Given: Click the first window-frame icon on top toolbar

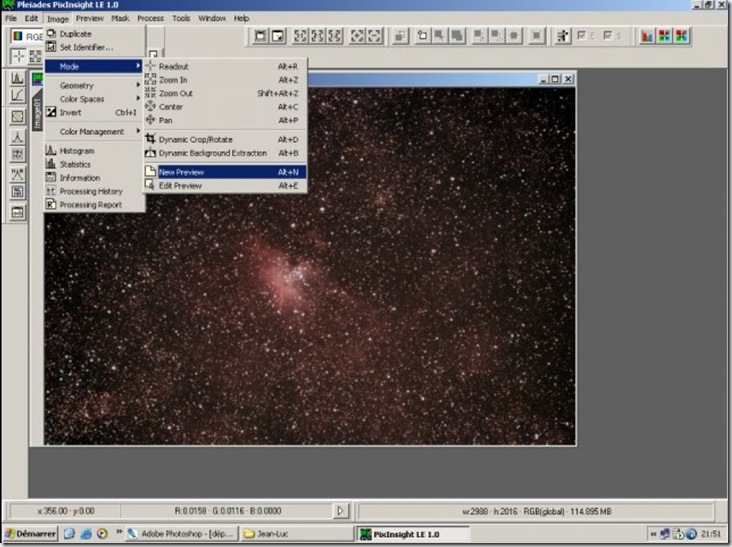Looking at the screenshot, I should [x=260, y=36].
